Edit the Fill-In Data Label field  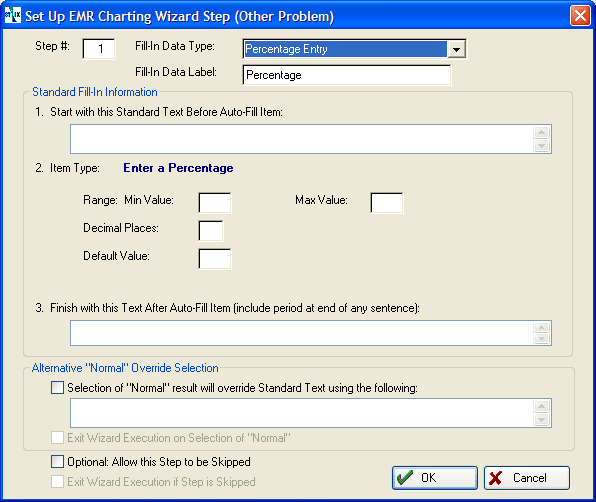click(x=347, y=75)
